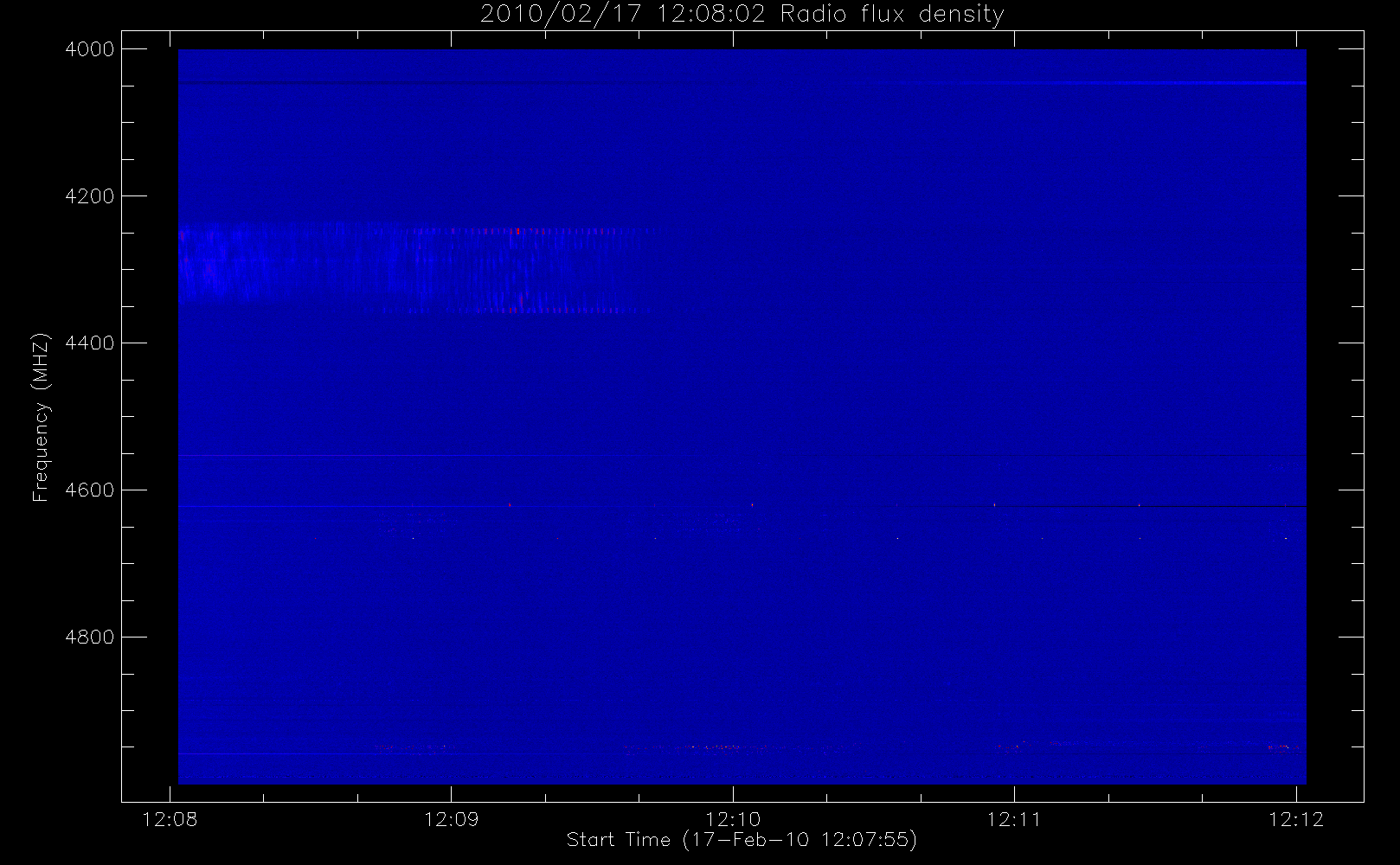
Task: Click the 4600 frequency tick label
Action: click(x=90, y=490)
